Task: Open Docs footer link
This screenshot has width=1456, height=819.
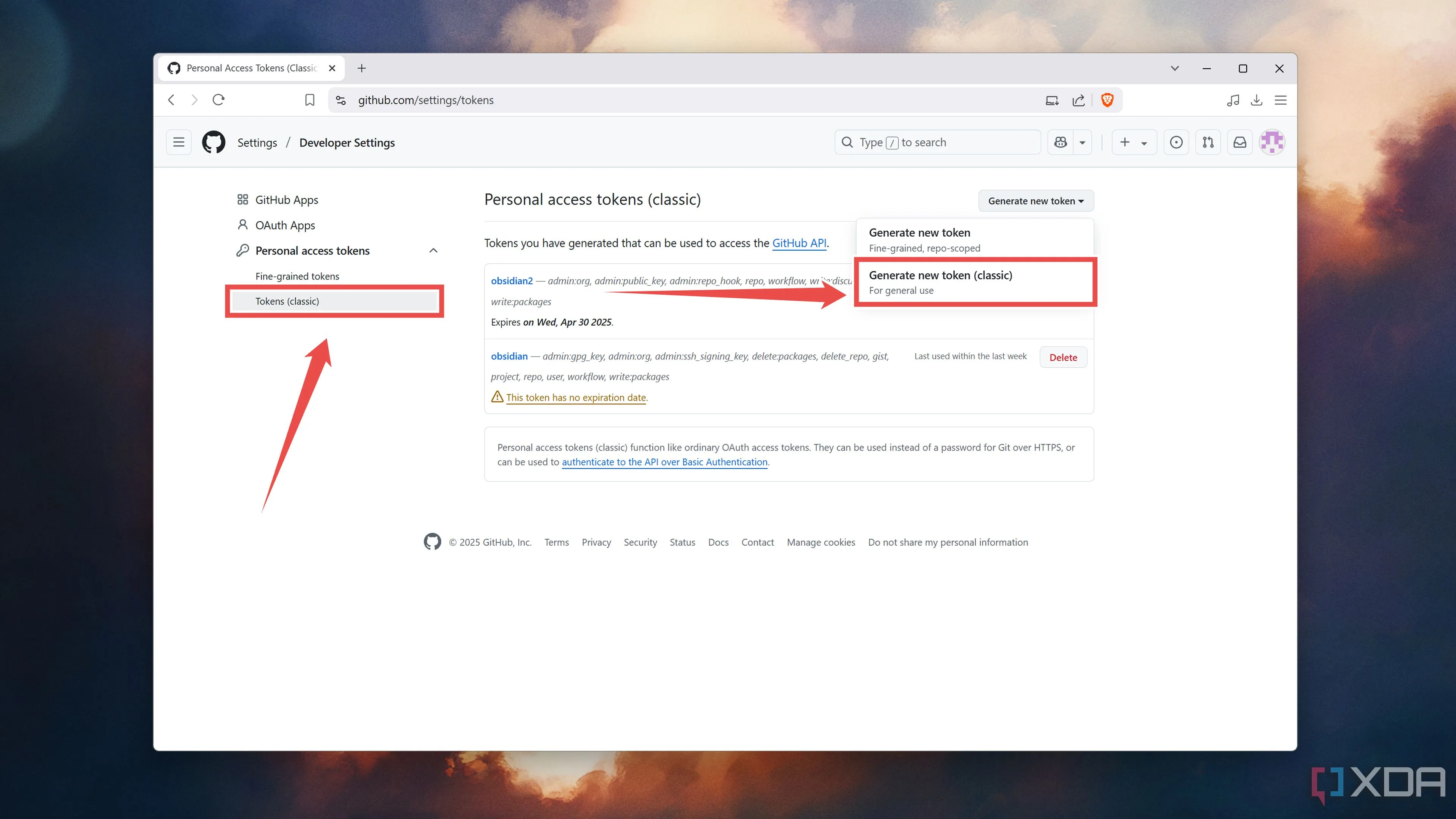Action: (x=719, y=542)
